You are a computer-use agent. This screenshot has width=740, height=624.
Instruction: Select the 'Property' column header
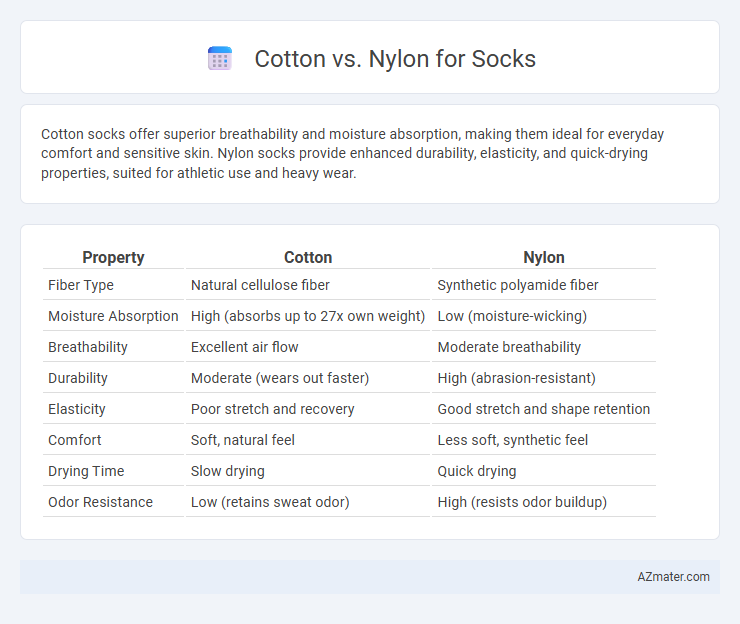113,257
